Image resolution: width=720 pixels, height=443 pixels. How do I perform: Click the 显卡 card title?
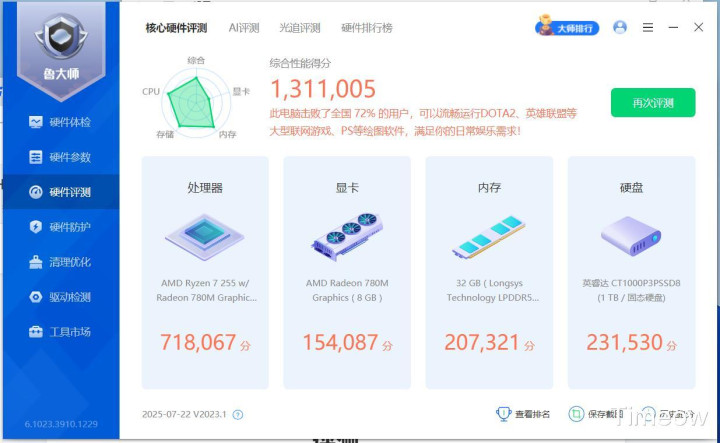pyautogui.click(x=347, y=188)
